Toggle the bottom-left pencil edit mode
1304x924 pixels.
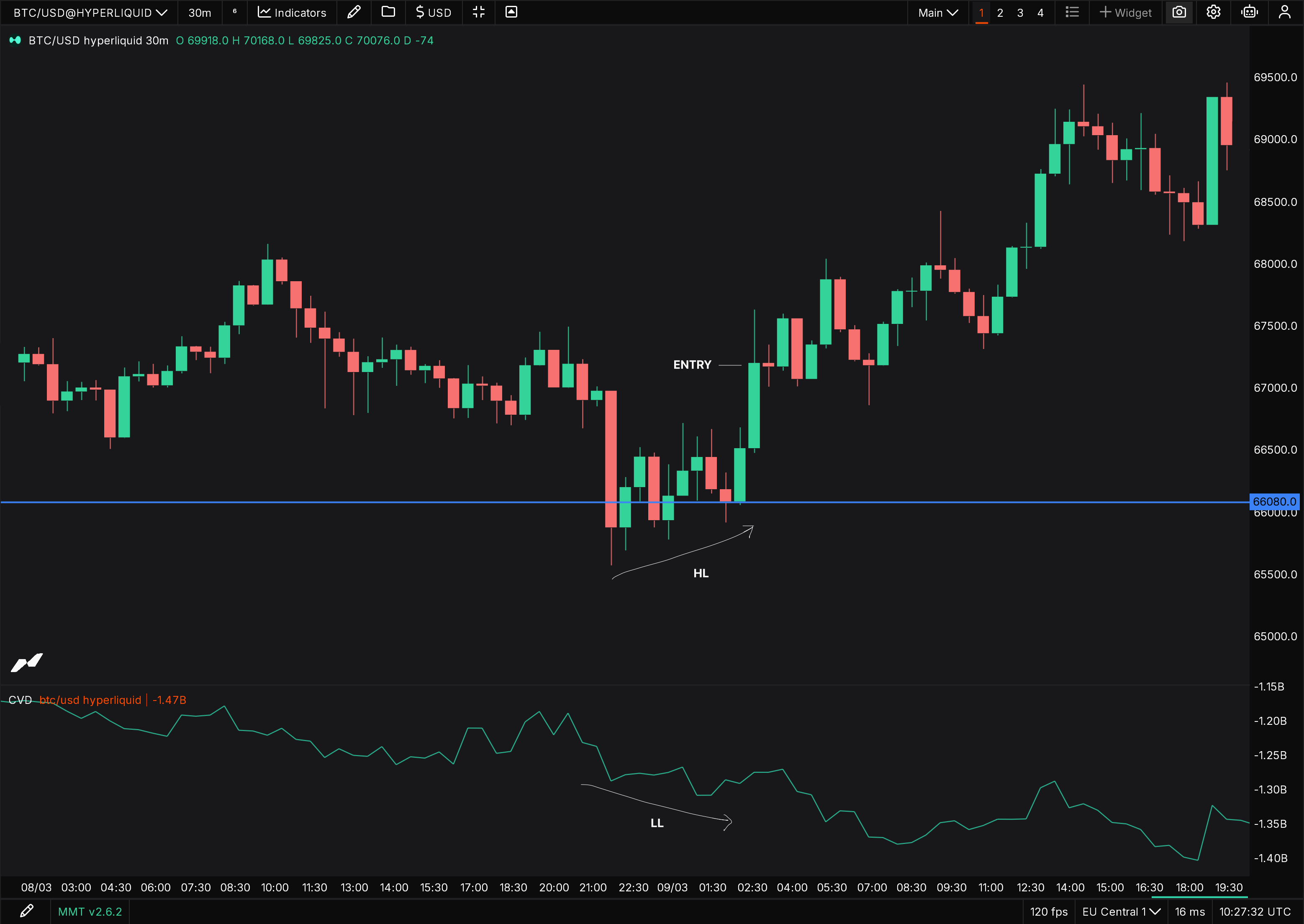click(x=26, y=911)
